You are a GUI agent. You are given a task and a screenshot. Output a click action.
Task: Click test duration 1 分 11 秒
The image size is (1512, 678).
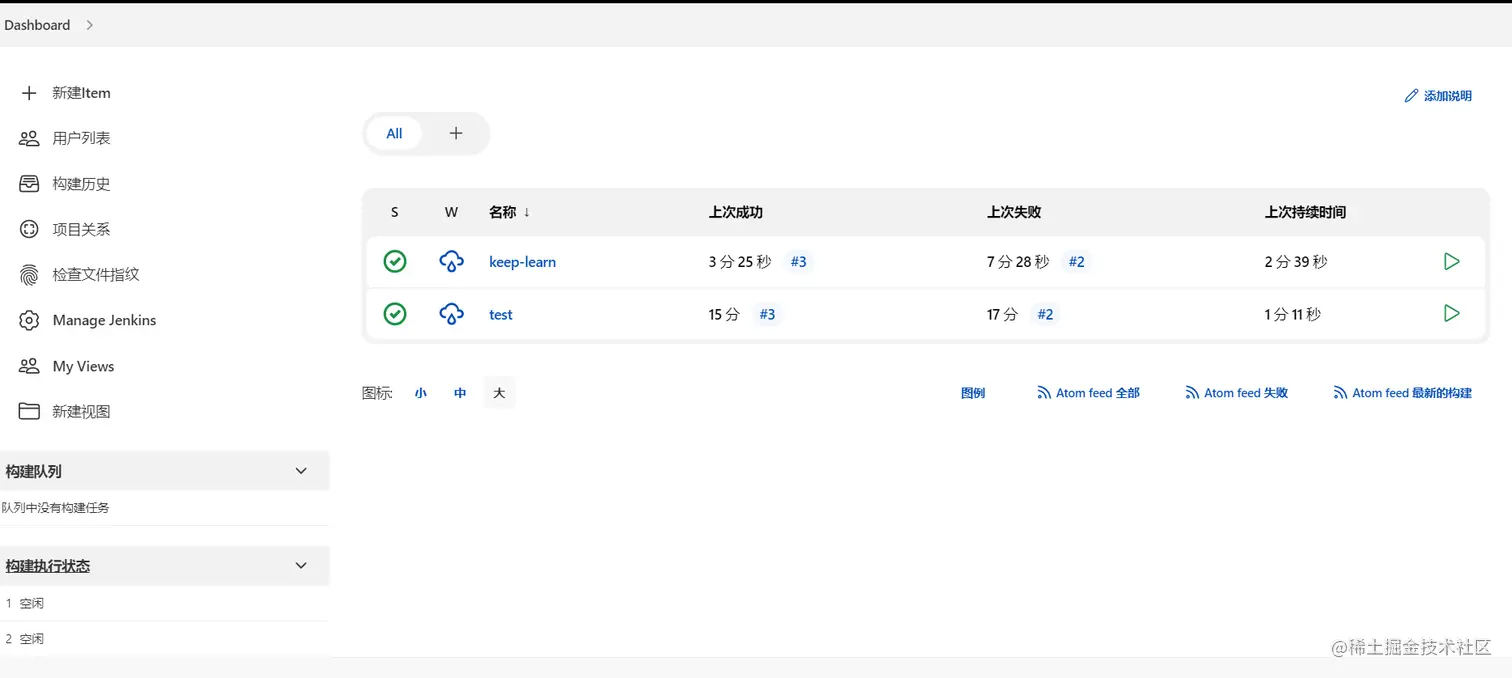coord(1293,314)
